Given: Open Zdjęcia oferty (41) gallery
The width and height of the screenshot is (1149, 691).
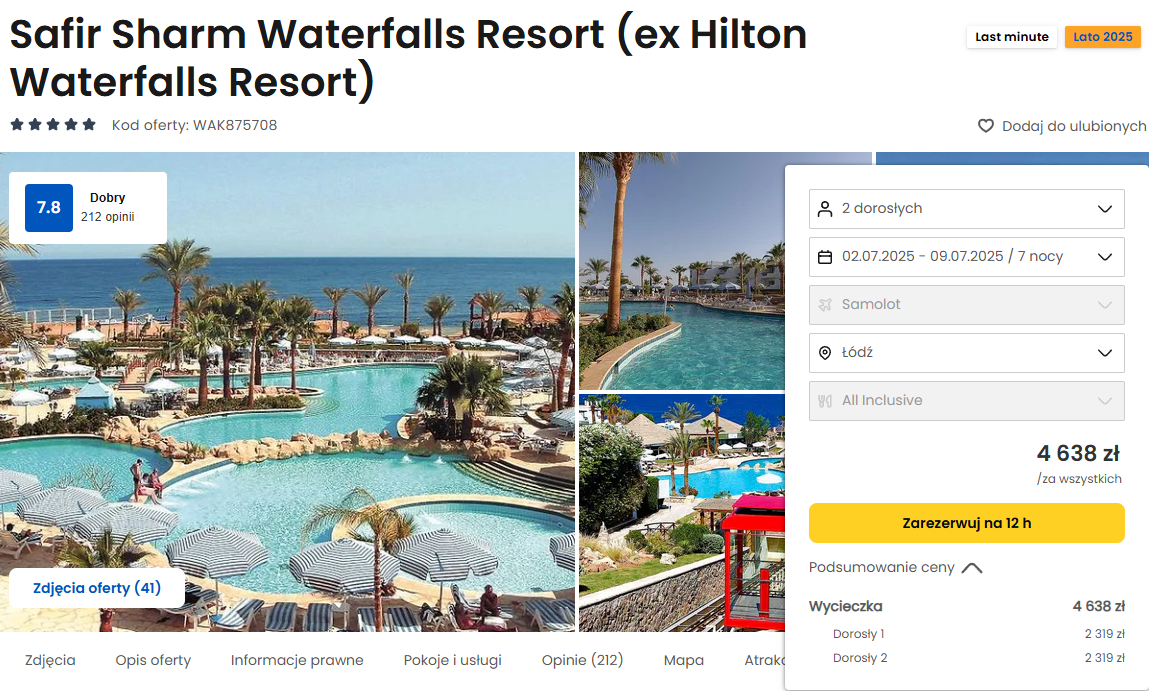Looking at the screenshot, I should click(x=97, y=588).
